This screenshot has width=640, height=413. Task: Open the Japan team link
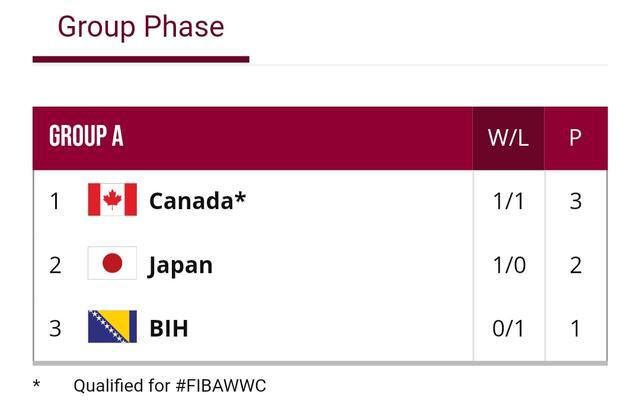180,266
